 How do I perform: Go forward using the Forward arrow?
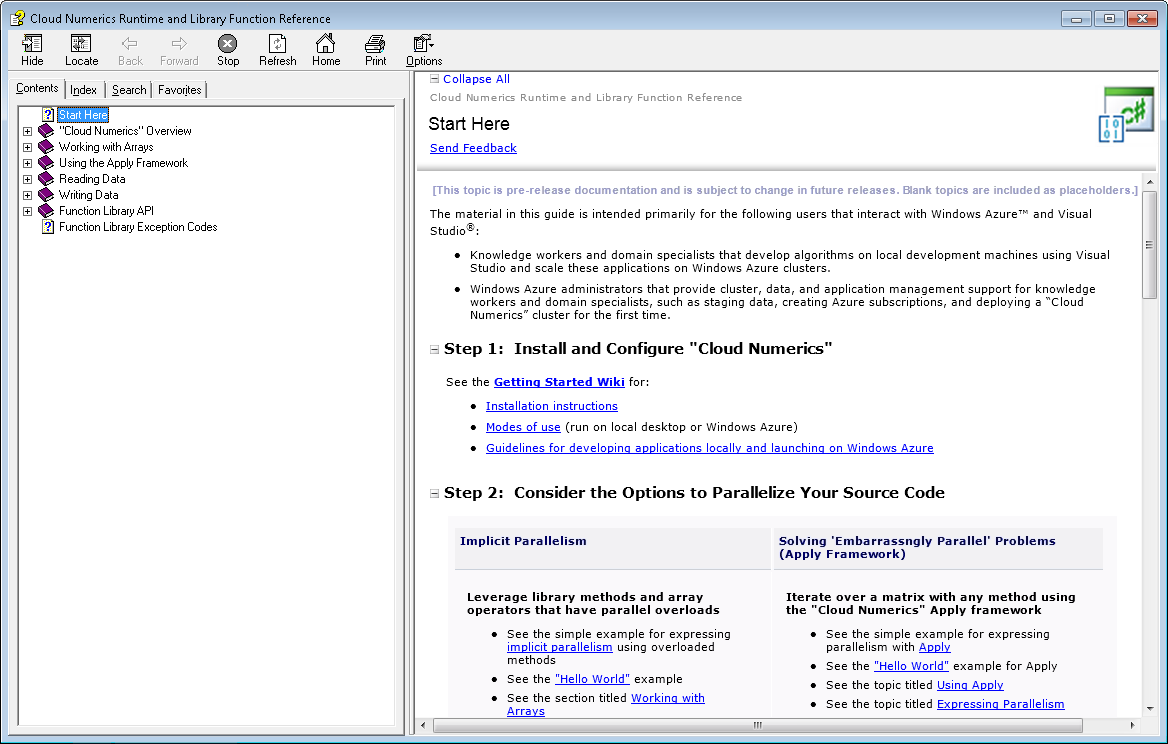pyautogui.click(x=179, y=51)
